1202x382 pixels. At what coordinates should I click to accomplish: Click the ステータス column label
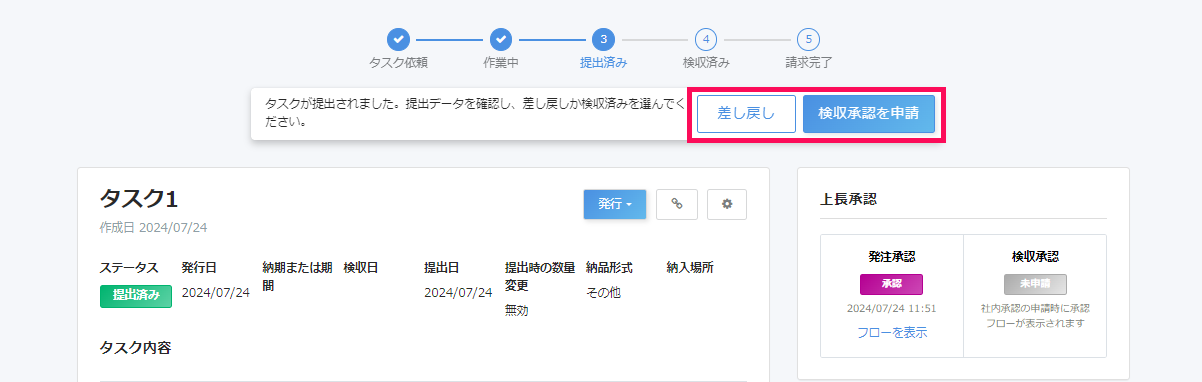(129, 268)
